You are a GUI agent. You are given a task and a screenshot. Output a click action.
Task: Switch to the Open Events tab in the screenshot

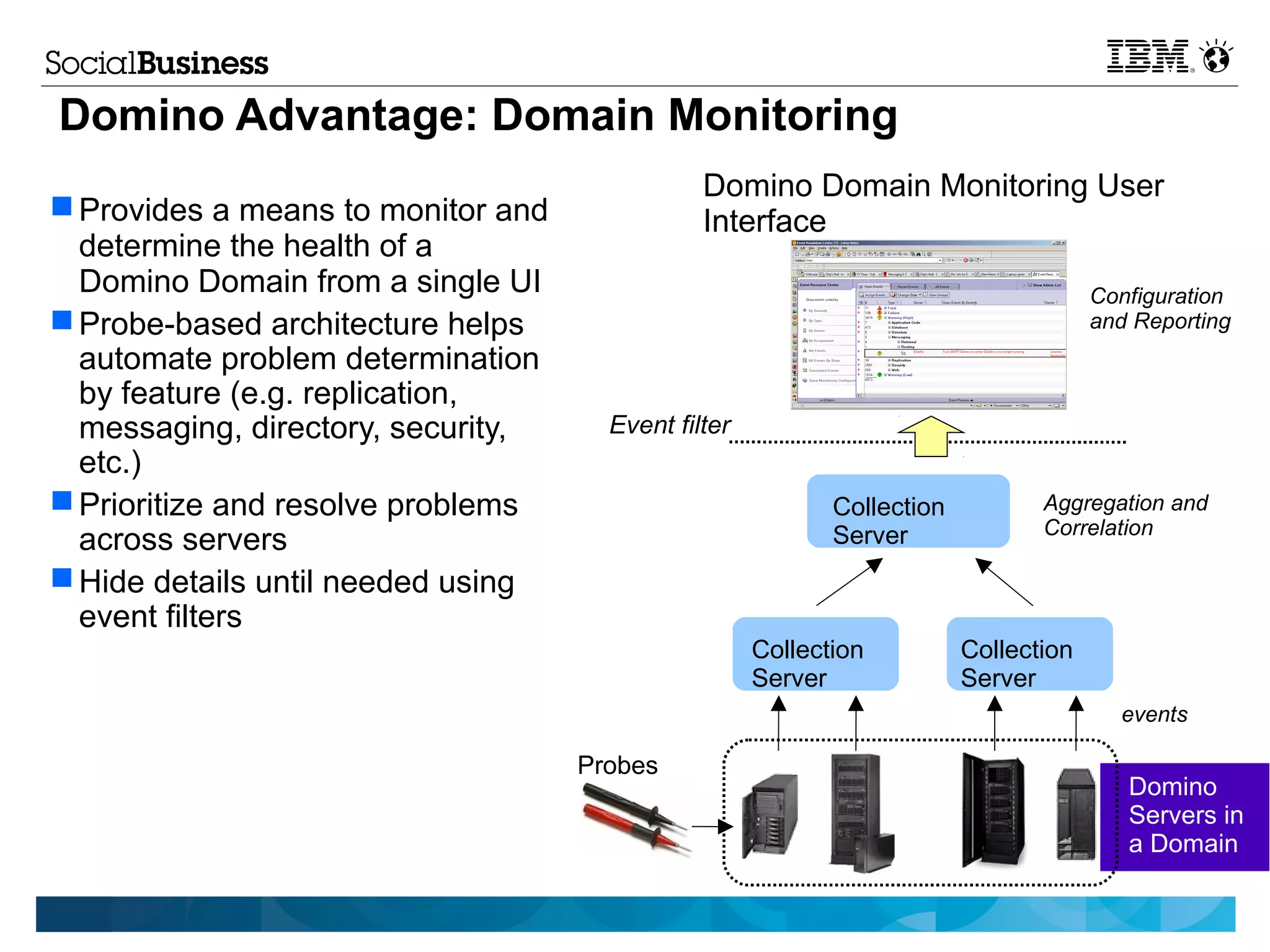tap(873, 287)
